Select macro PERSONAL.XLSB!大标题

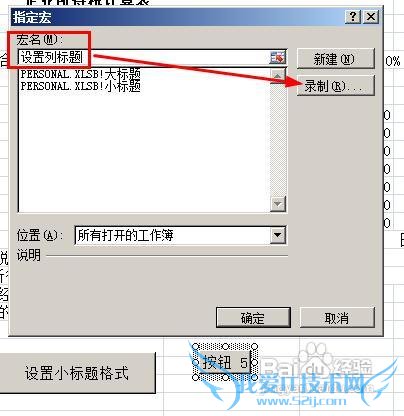[80, 74]
